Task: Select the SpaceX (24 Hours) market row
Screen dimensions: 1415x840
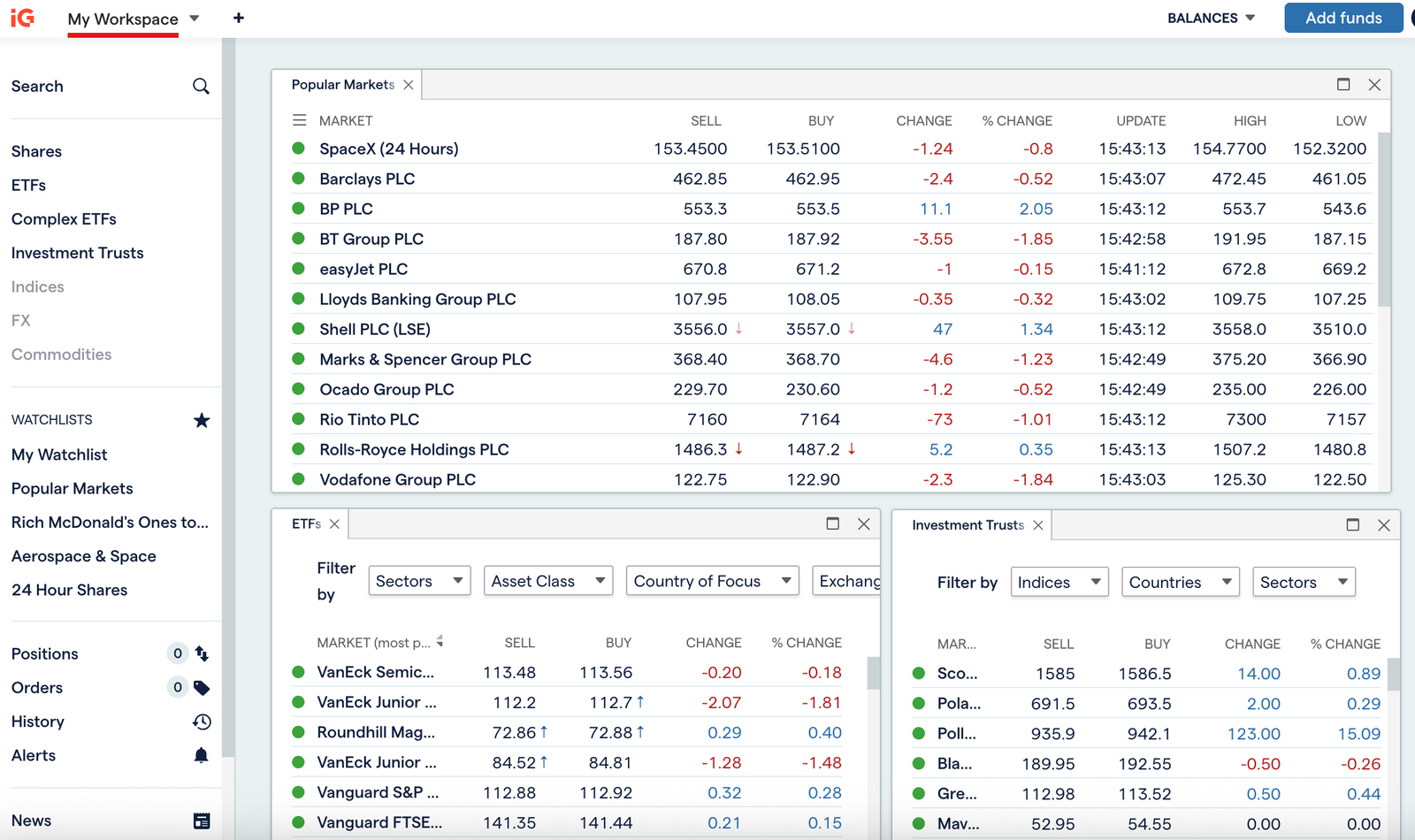Action: pos(830,149)
